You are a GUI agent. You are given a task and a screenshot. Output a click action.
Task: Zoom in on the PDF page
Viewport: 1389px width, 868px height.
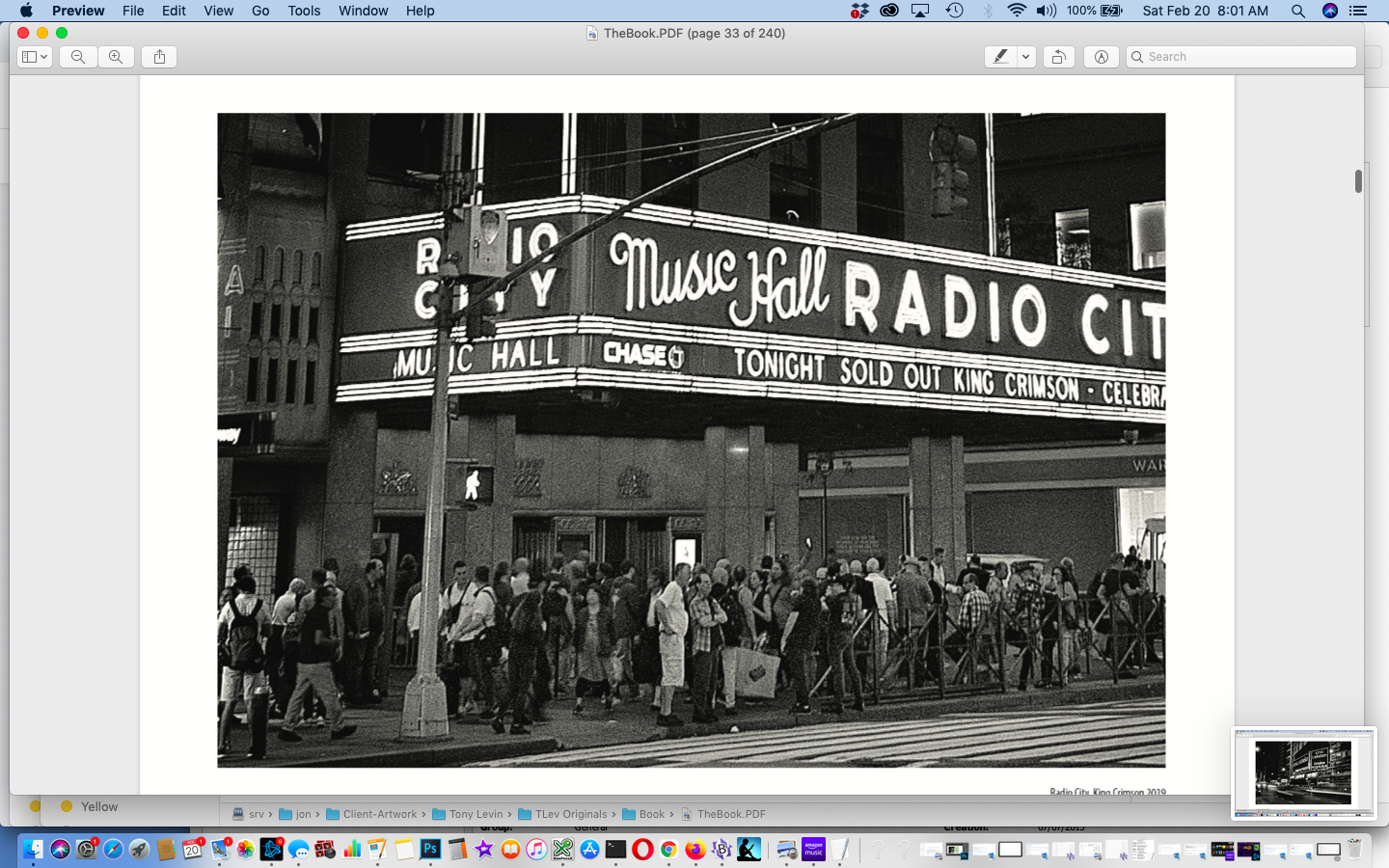pyautogui.click(x=116, y=57)
